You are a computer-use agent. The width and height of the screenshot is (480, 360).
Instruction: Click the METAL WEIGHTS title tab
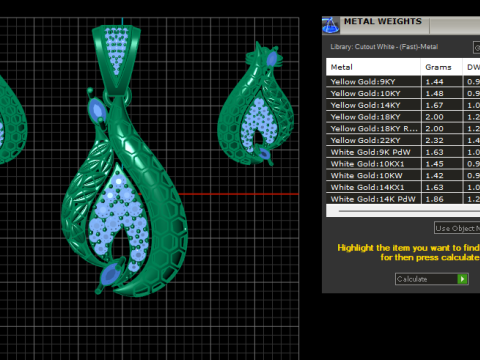(x=383, y=21)
